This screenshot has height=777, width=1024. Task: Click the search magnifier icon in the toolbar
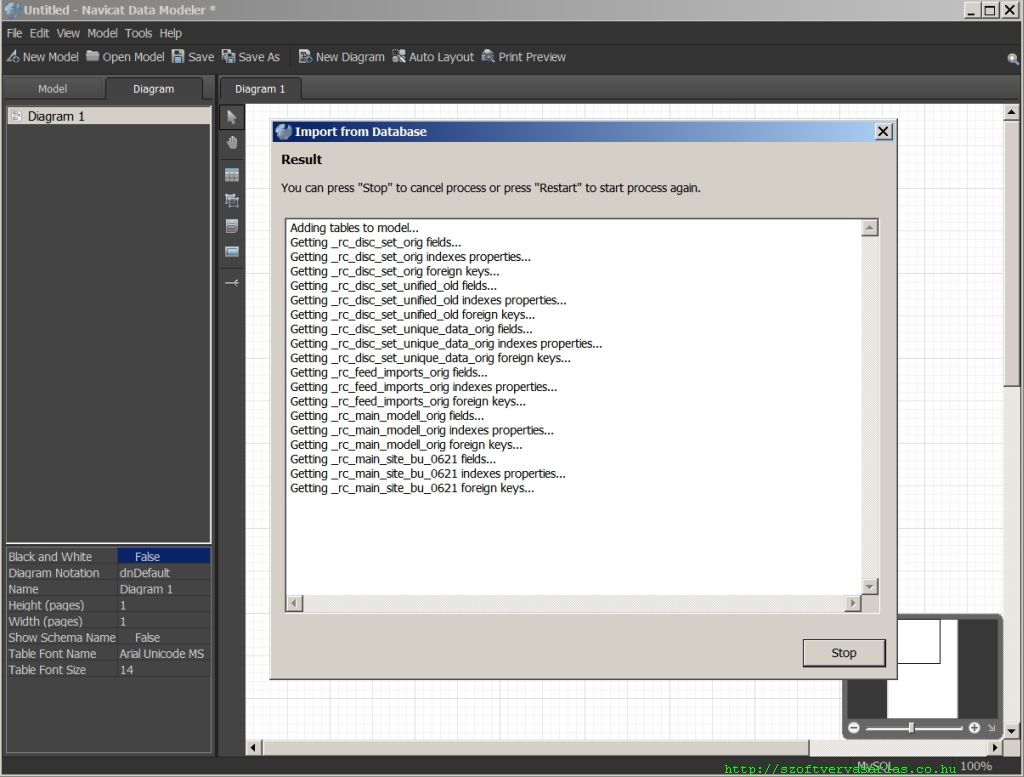[x=1012, y=59]
